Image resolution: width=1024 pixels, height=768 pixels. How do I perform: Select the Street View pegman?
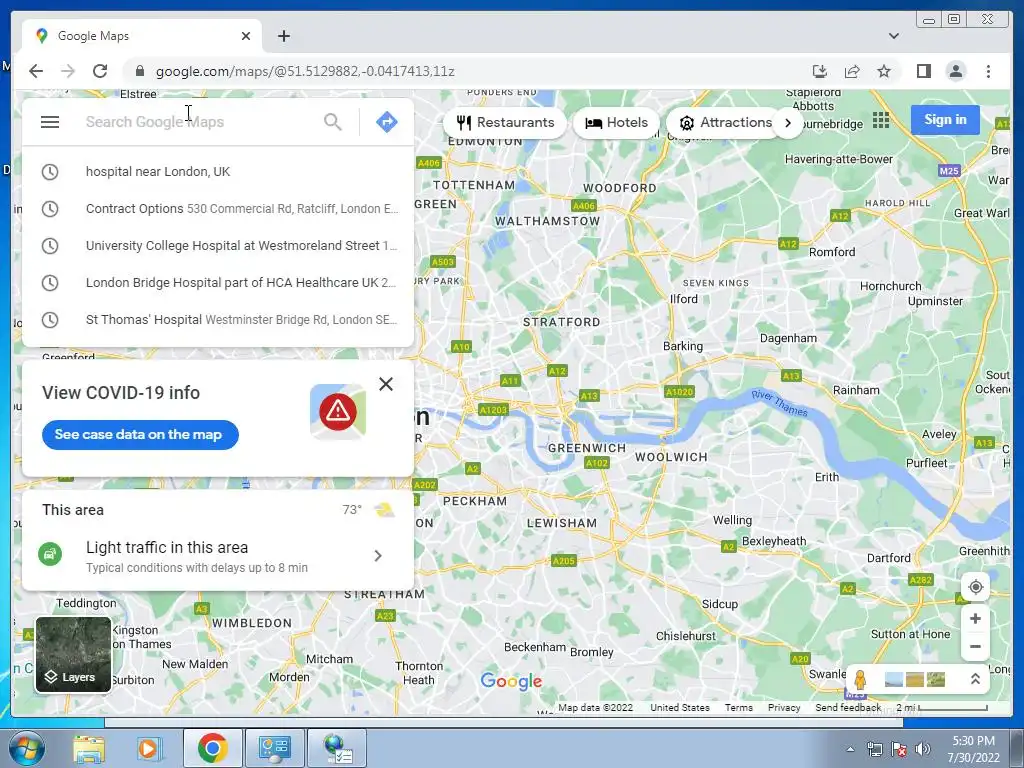pyautogui.click(x=860, y=679)
